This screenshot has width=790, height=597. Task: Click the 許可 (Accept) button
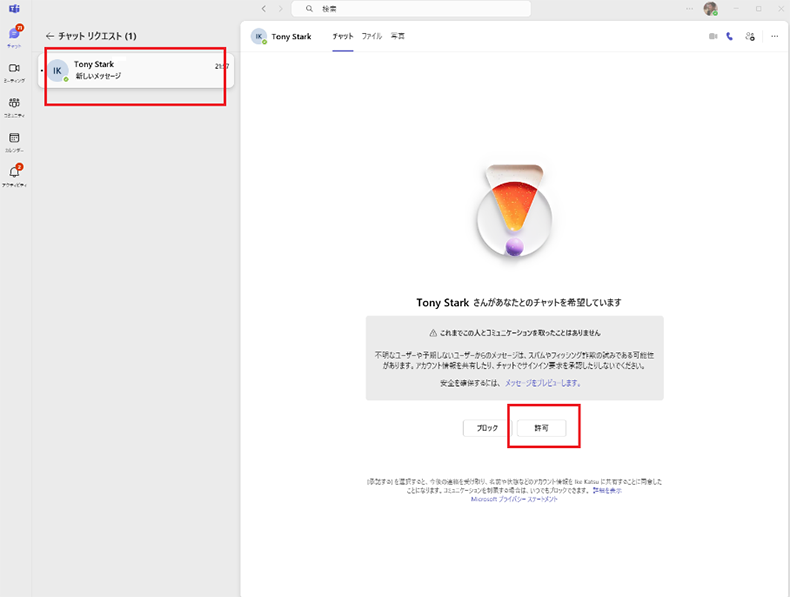point(543,428)
